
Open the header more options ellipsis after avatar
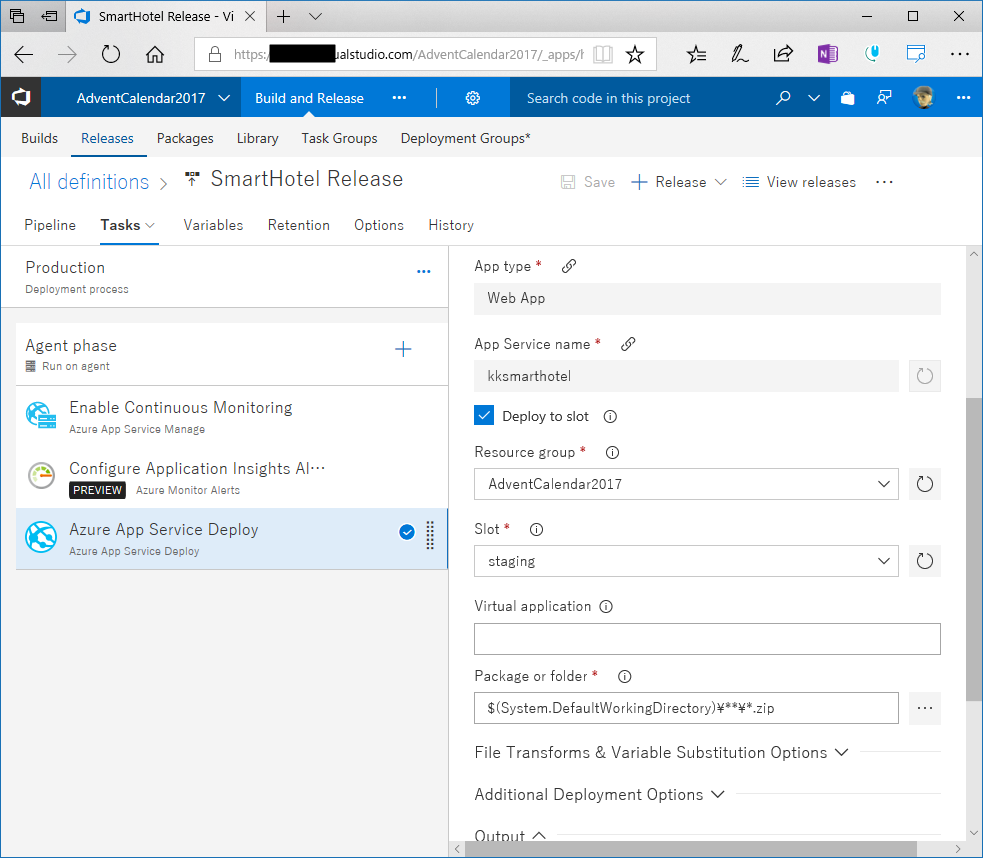tap(964, 98)
